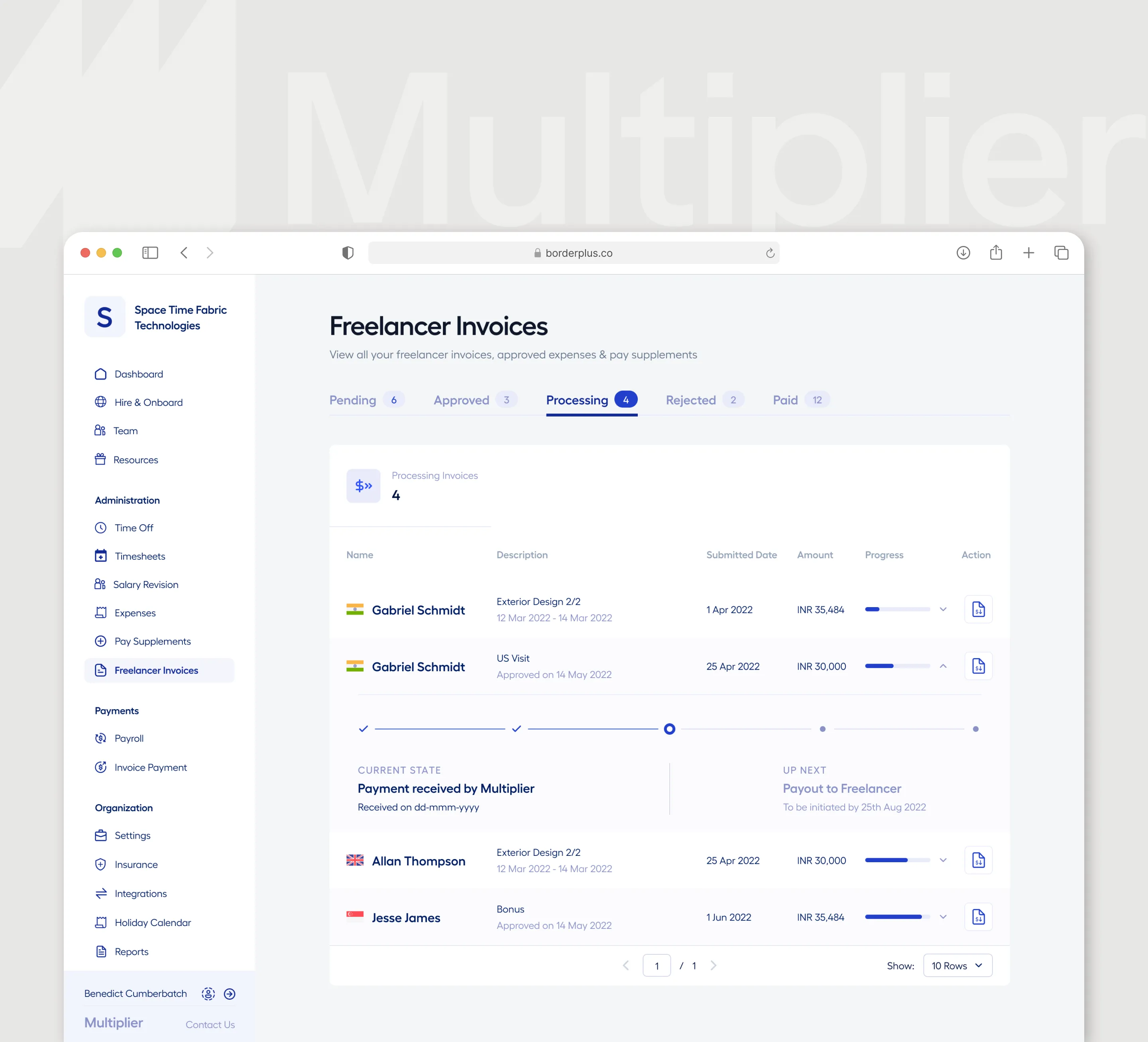This screenshot has height=1042, width=1148.
Task: Click the Pay Supplements plus icon
Action: 101,641
